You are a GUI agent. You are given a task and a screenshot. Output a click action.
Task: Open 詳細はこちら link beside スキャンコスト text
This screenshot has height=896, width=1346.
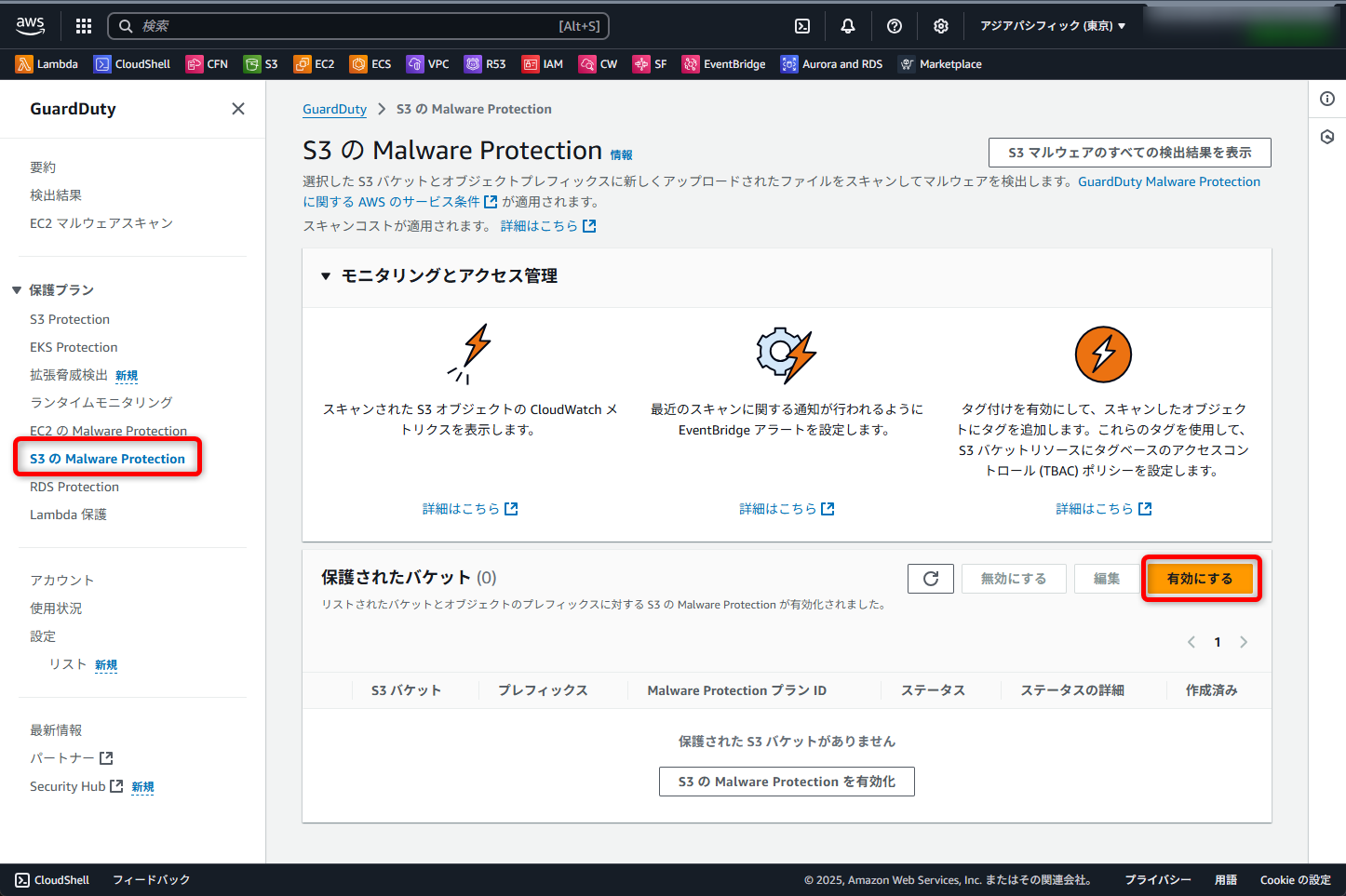(548, 226)
